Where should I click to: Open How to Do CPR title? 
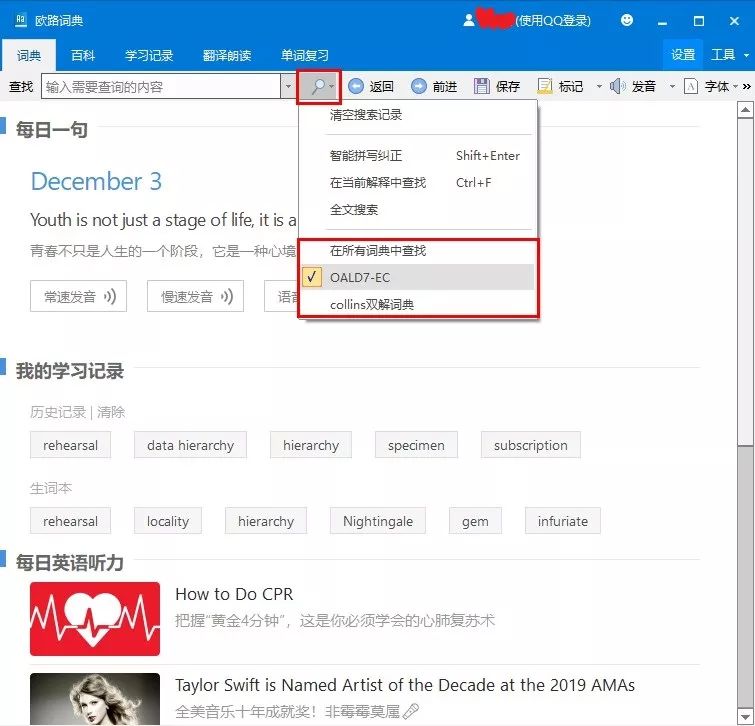point(234,594)
